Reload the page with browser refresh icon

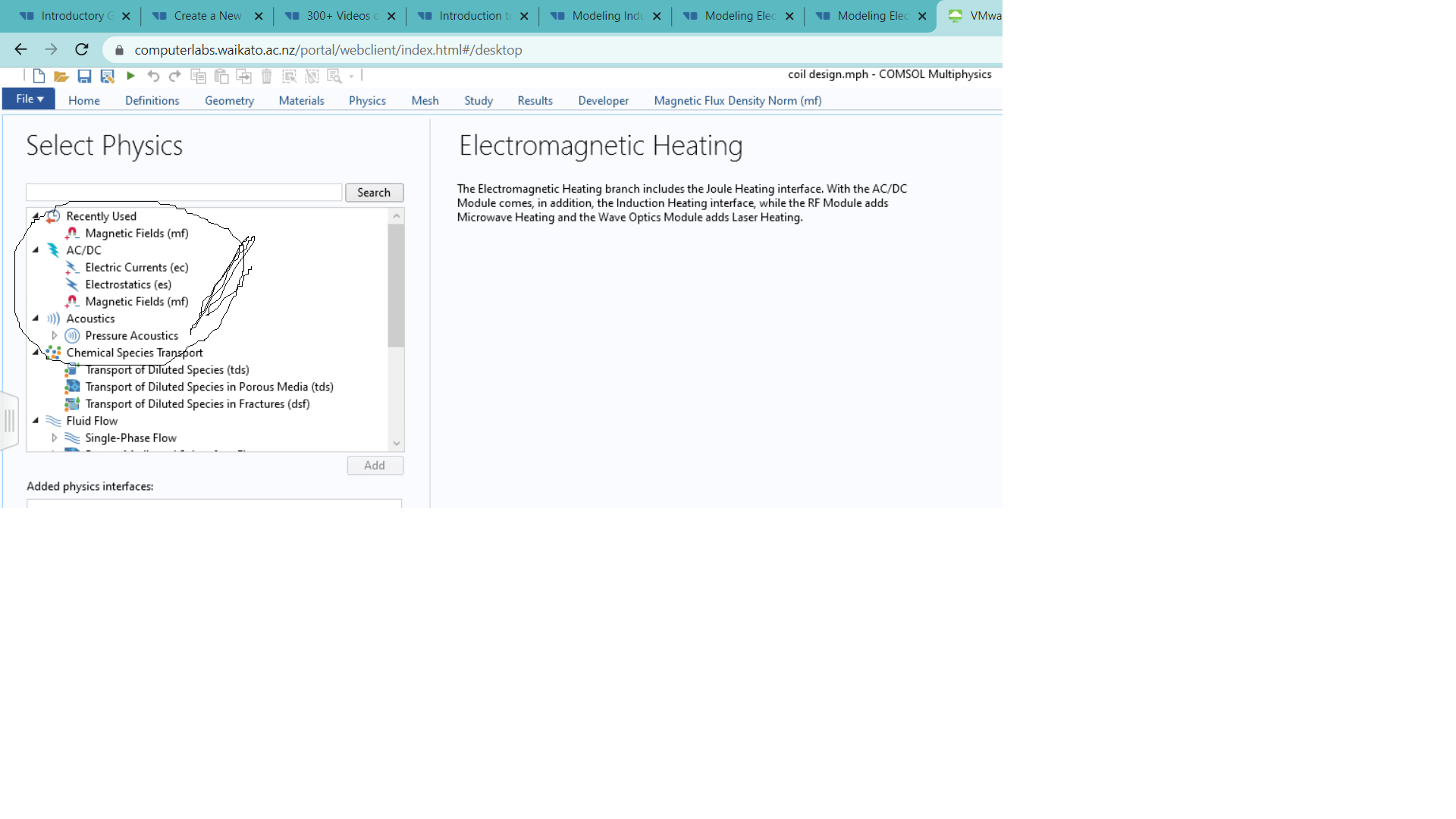click(x=82, y=50)
